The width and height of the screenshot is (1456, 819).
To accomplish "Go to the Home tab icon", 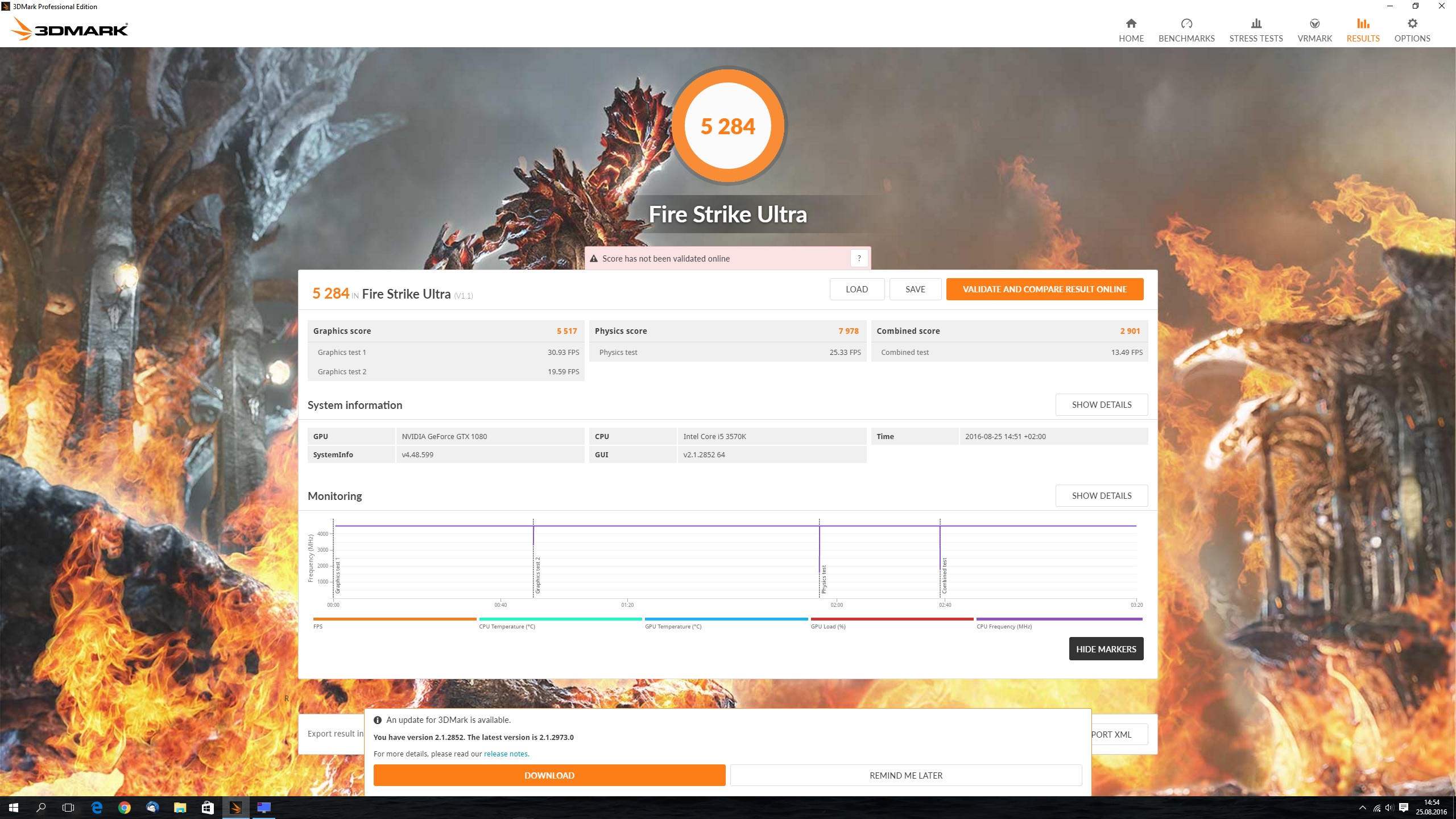I will click(x=1131, y=23).
